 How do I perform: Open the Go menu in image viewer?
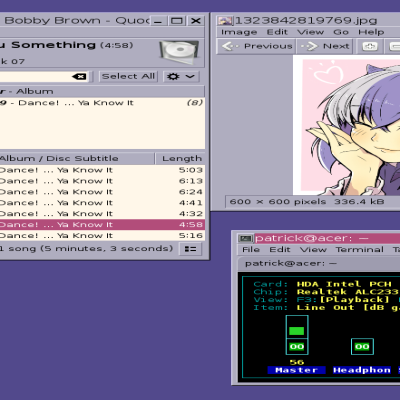[341, 32]
